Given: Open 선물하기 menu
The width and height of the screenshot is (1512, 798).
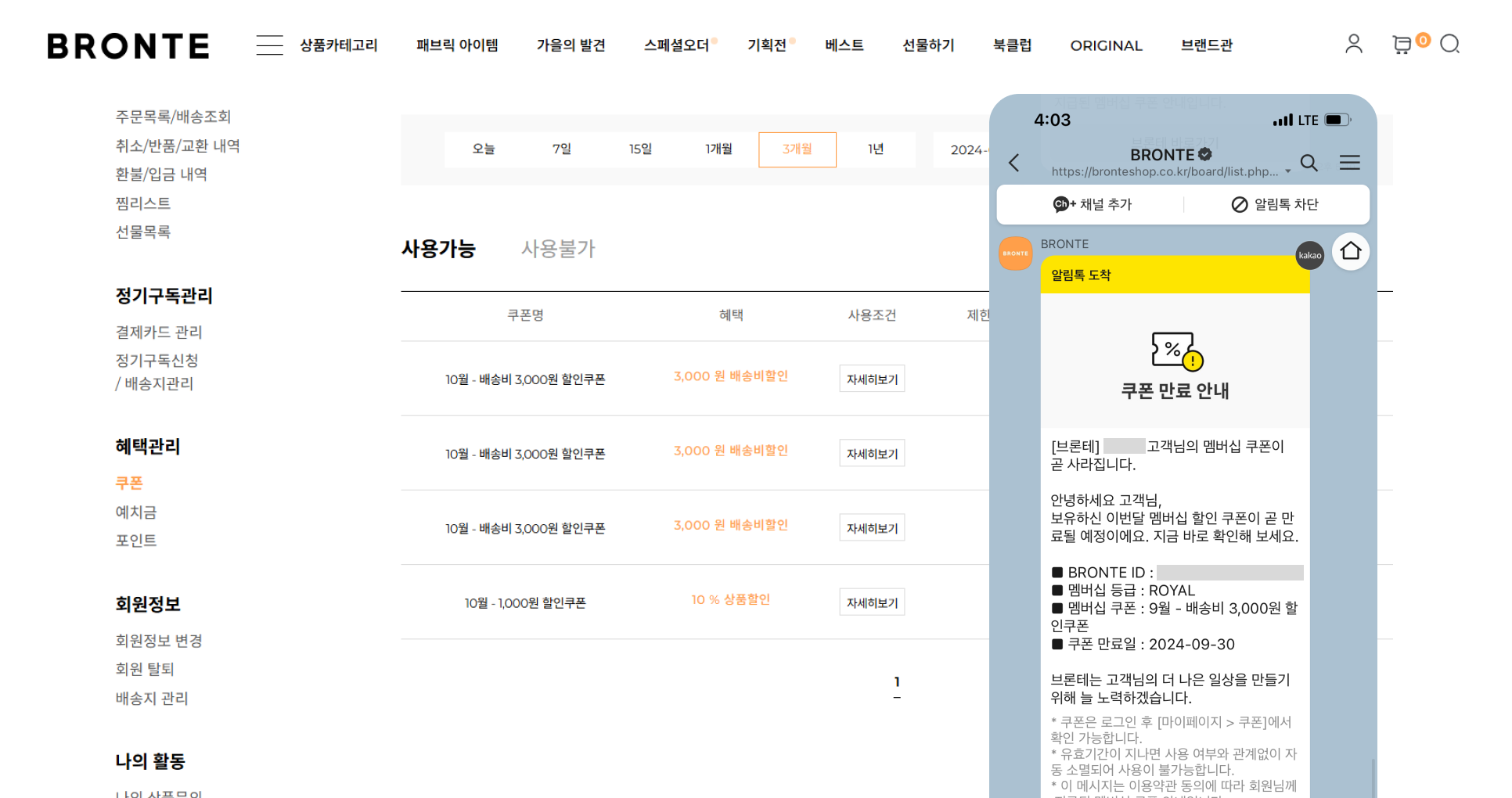Looking at the screenshot, I should click(928, 45).
